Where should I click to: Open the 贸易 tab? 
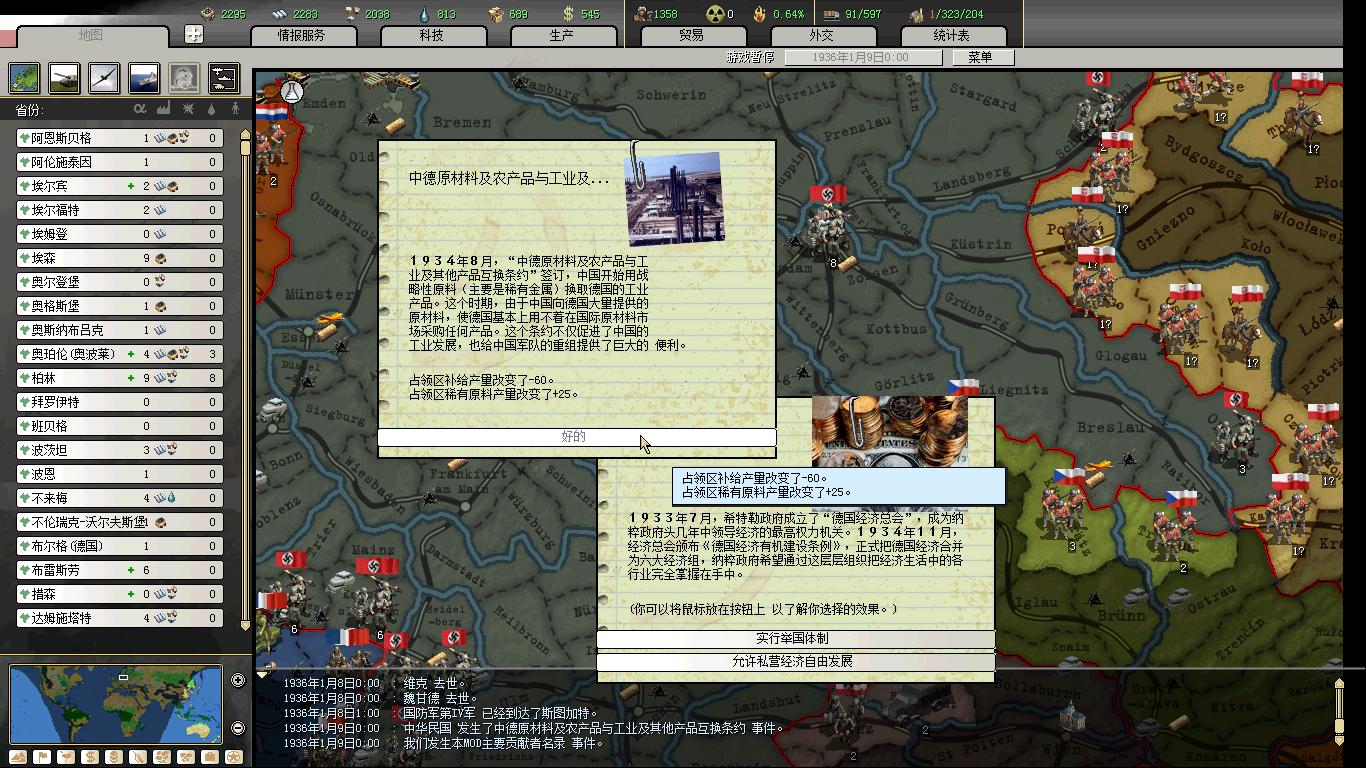(692, 36)
